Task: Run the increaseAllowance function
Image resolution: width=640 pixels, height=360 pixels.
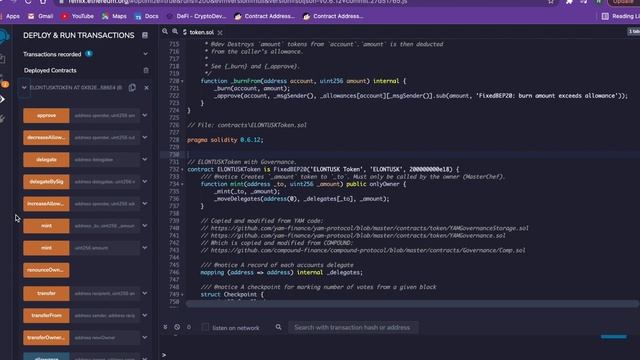Action: [46, 204]
